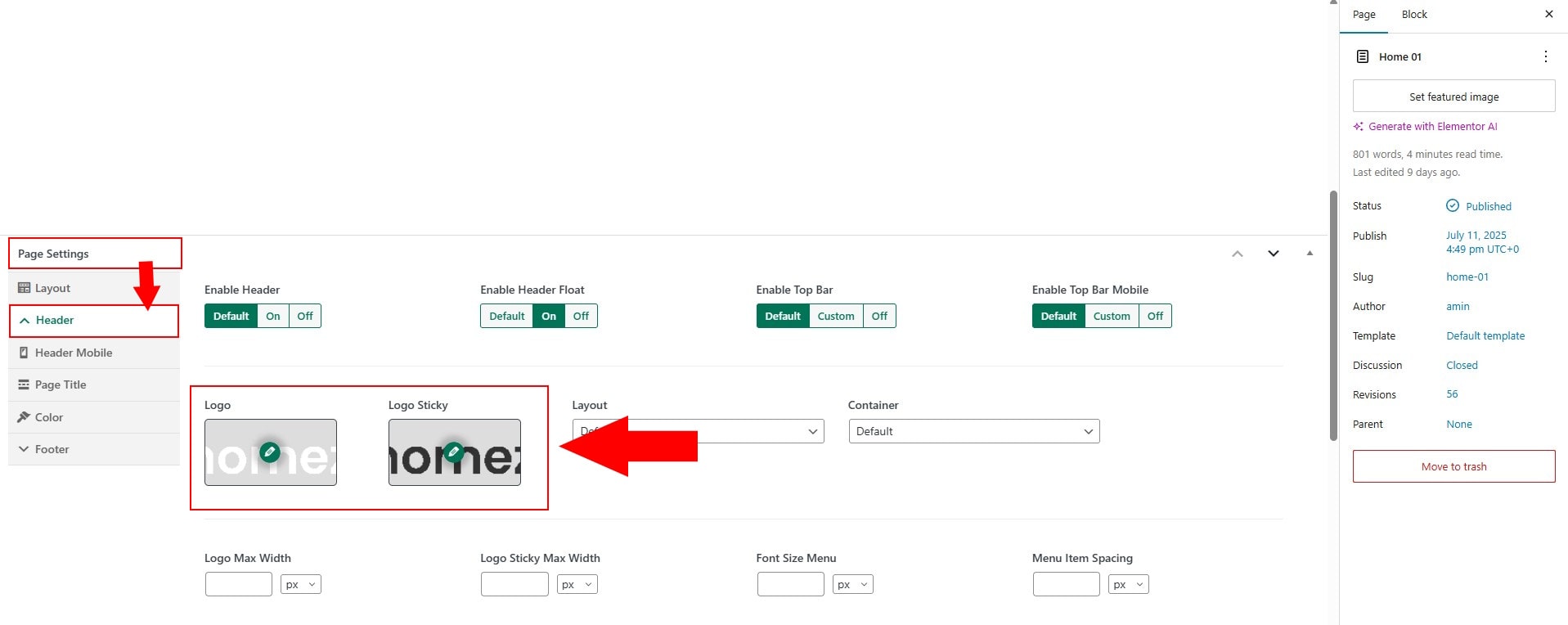Collapse panel using the small triangle icon
The height and width of the screenshot is (625, 1568).
click(x=1310, y=254)
